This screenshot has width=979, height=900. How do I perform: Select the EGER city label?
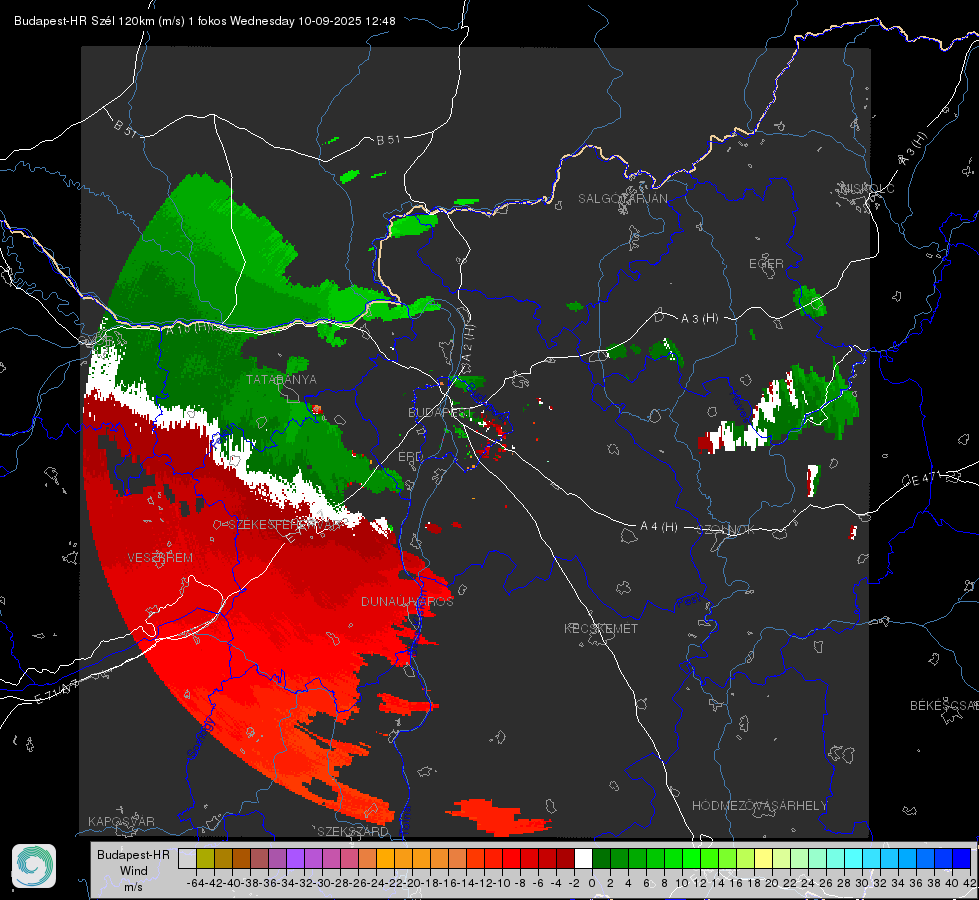click(x=766, y=264)
